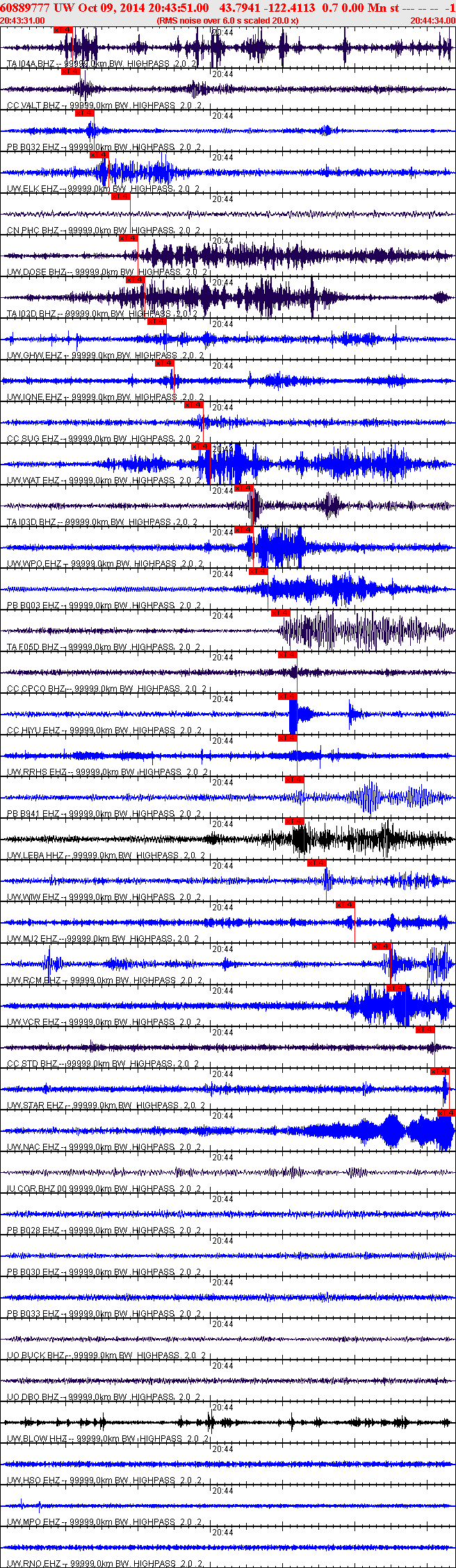The width and height of the screenshot is (456, 1568).
Task: Select the red pick marker on CC HIYU trace
Action: [287, 697]
